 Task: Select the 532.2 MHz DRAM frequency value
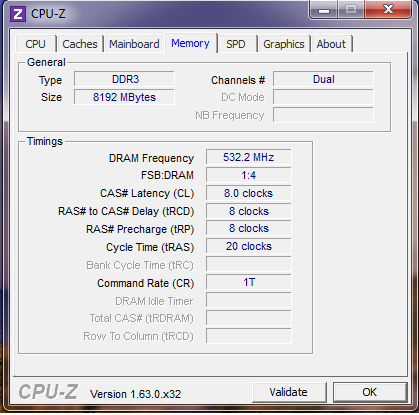pyautogui.click(x=249, y=157)
